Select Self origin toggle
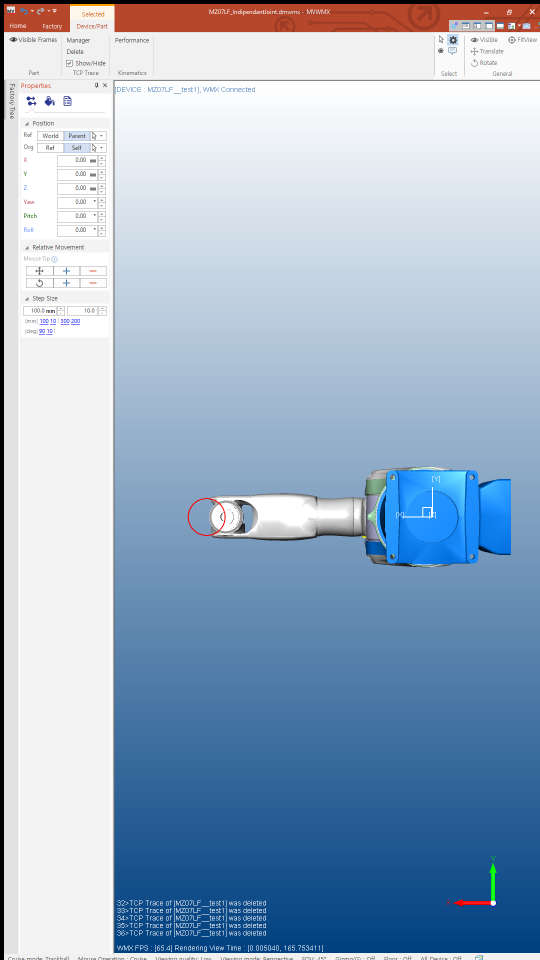Viewport: 540px width, 960px height. pos(77,148)
